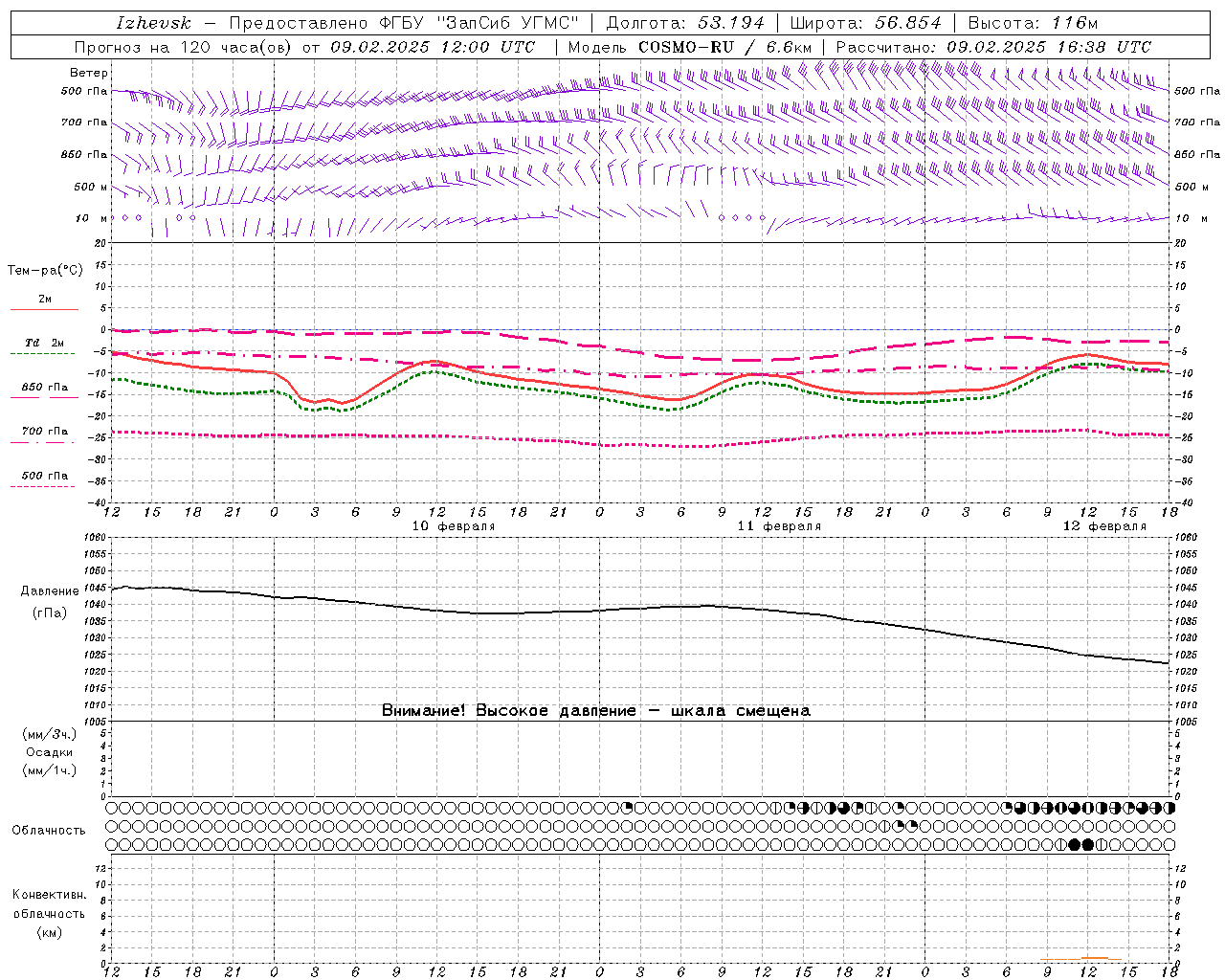Click the "Тем-ра(°C)" temperature axis title

coord(45,271)
